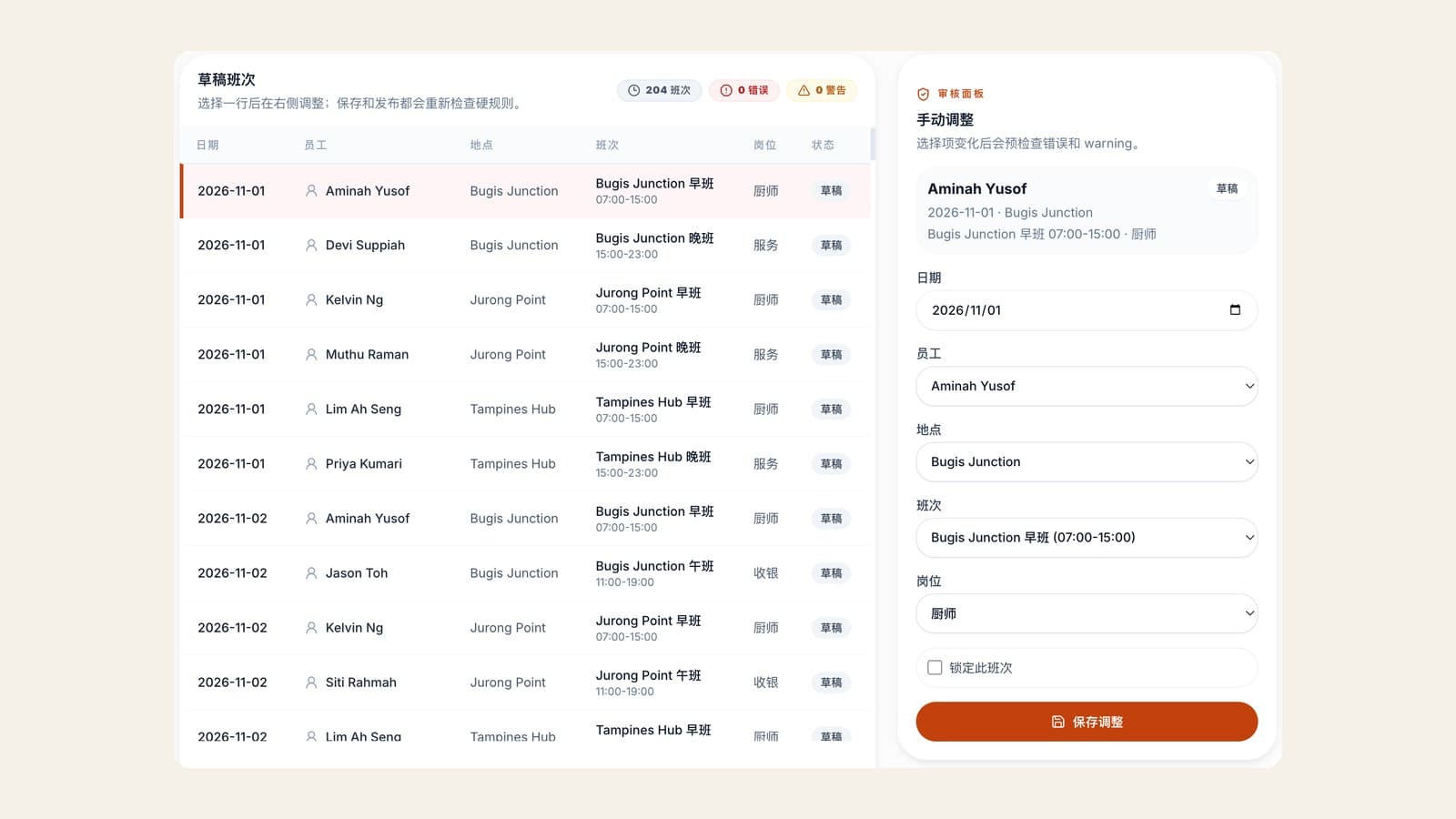Click the 草稿 badge in the Aminah Yusof summary card

click(x=1227, y=188)
